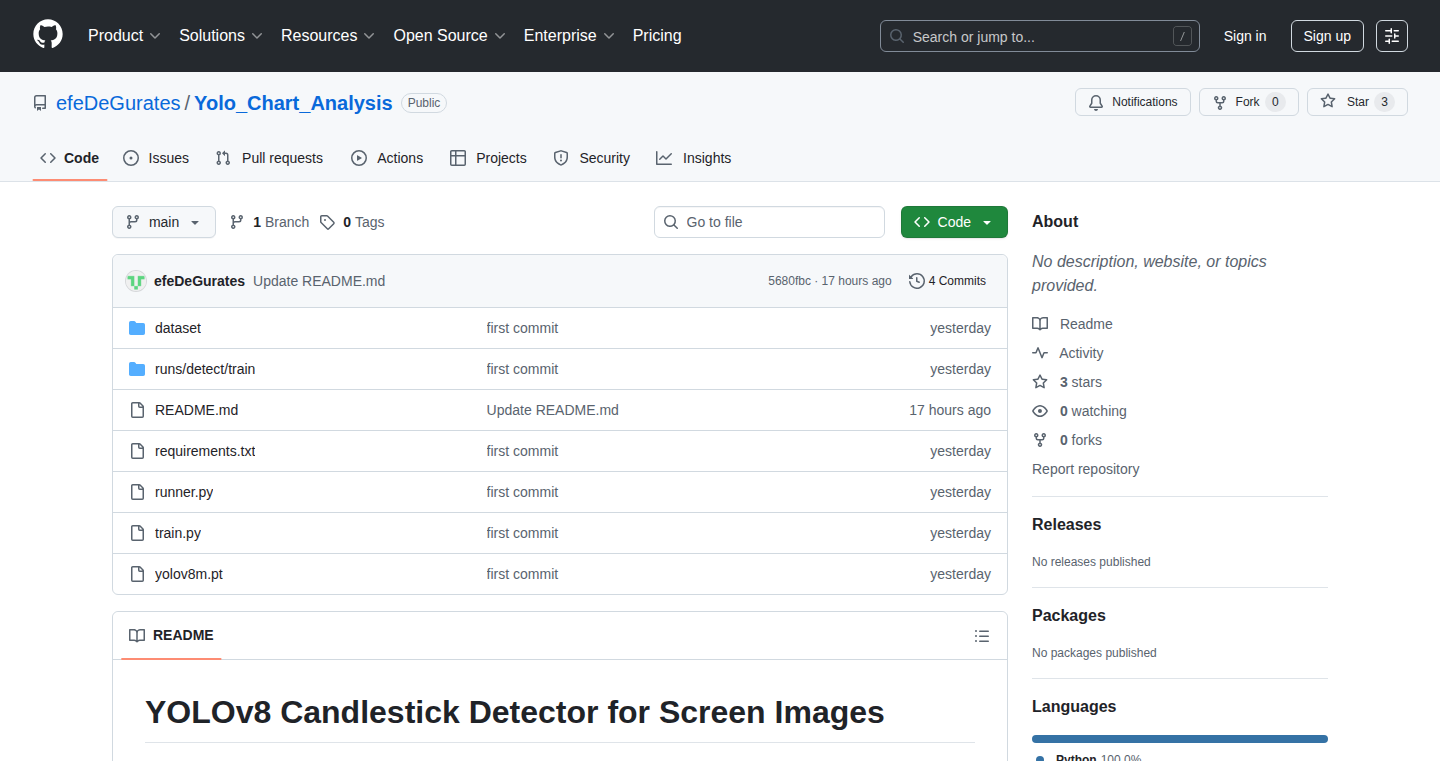Open the dataset folder name
Screen dimensions: 1440x761
pos(178,328)
